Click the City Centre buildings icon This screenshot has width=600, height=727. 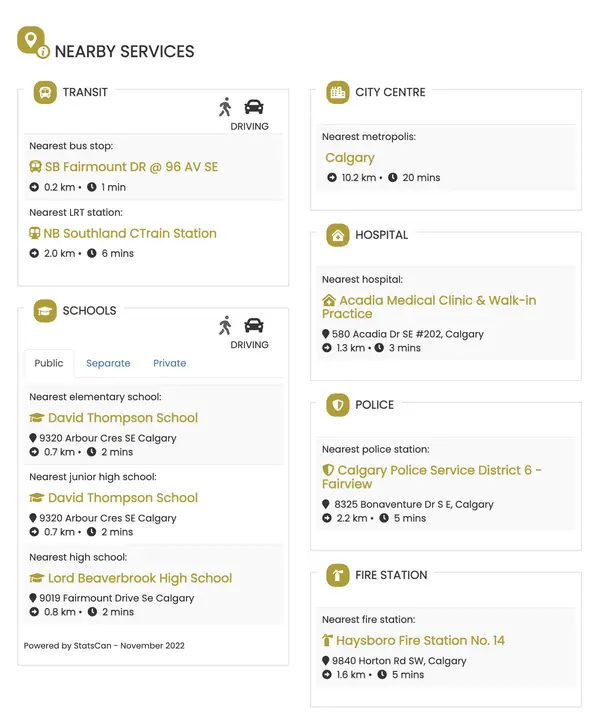(x=338, y=92)
